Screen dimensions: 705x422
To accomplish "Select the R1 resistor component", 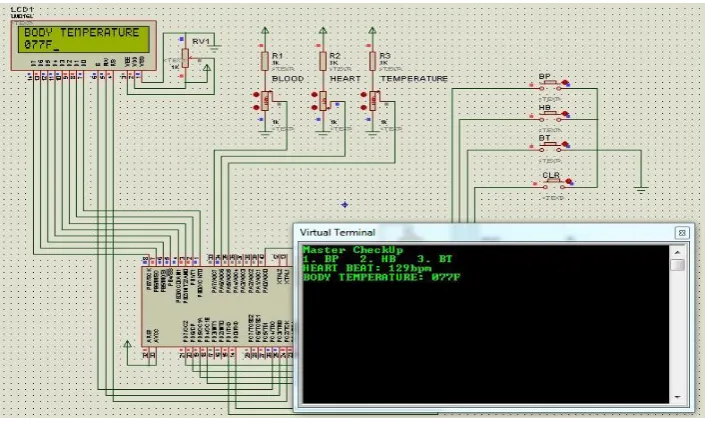I will (x=265, y=61).
